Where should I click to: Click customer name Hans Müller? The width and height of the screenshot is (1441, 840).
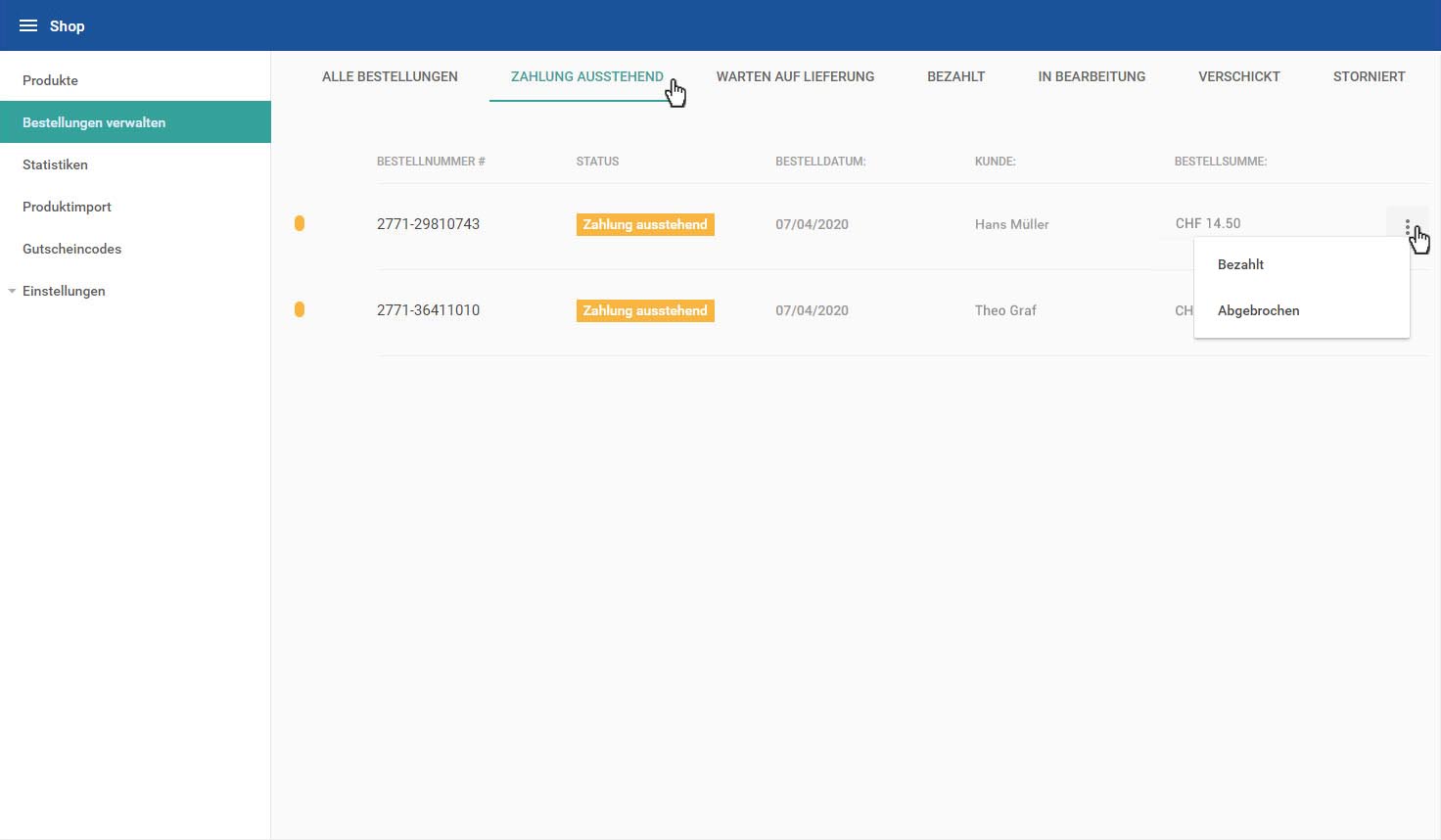pyautogui.click(x=1011, y=224)
